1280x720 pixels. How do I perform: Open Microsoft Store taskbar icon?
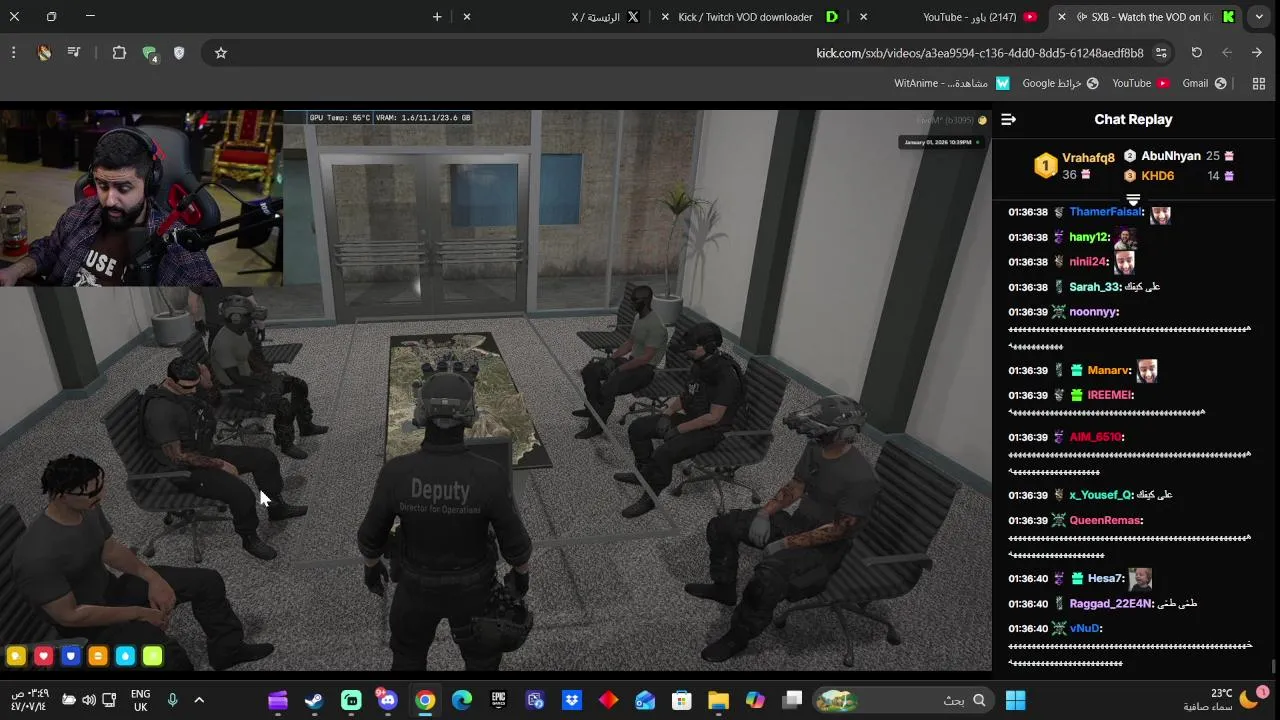pos(682,700)
